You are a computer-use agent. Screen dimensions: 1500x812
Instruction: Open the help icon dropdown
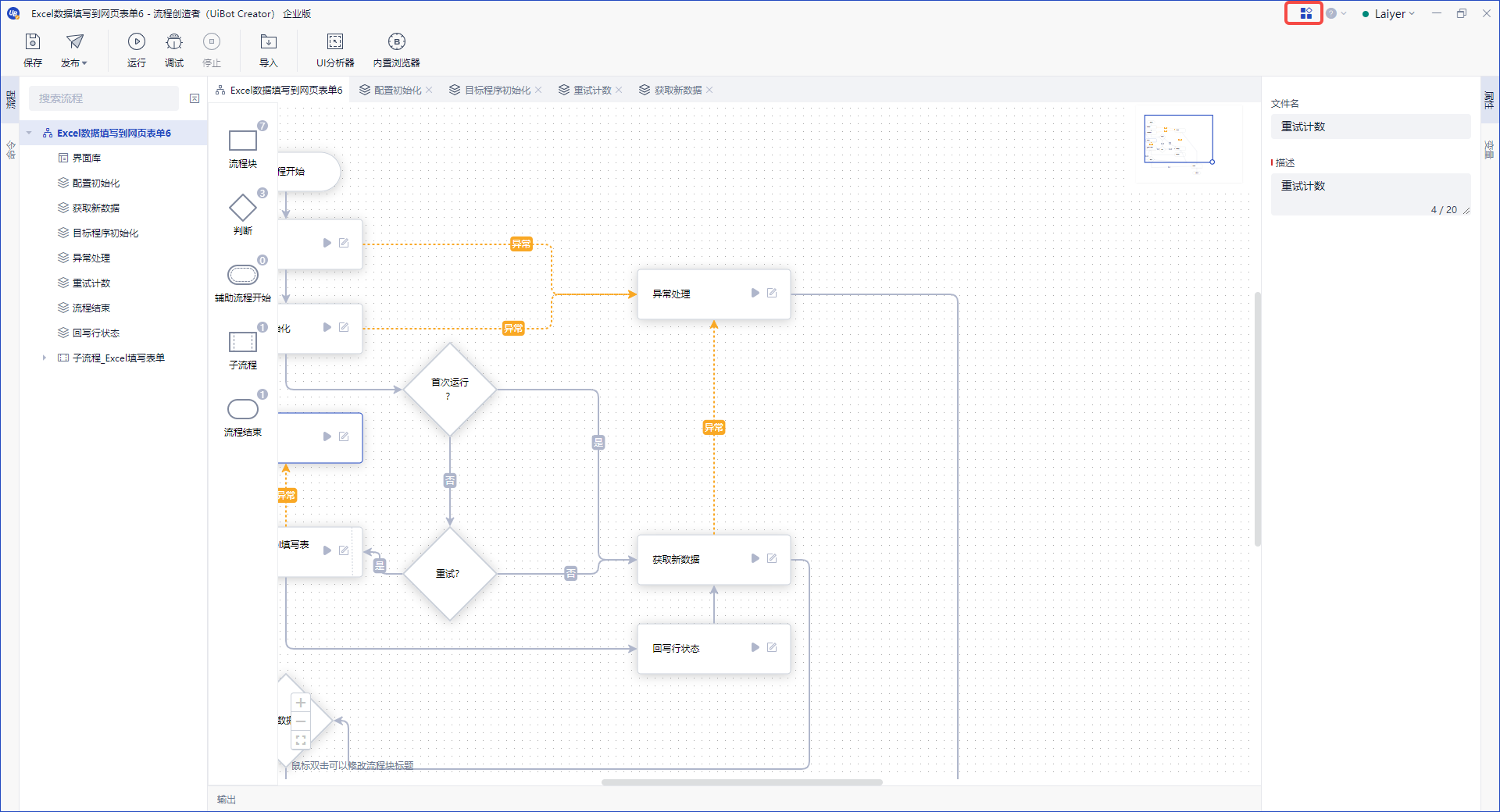(1336, 13)
